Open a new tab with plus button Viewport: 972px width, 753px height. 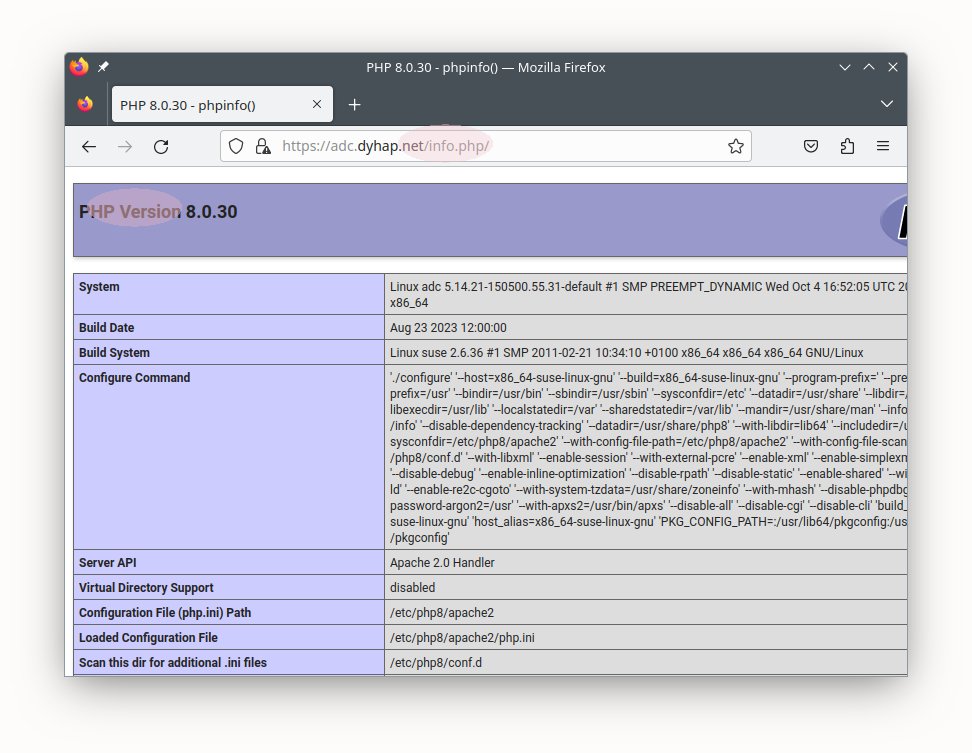click(354, 104)
